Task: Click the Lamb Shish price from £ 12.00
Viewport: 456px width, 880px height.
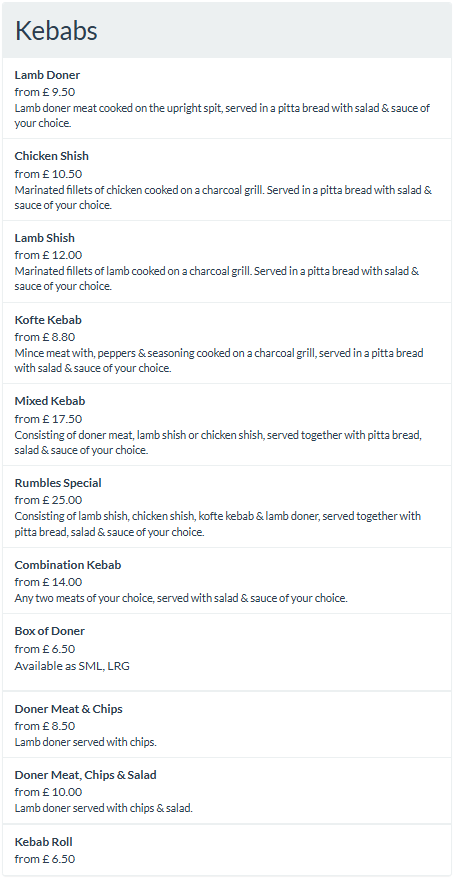Action: [x=48, y=255]
